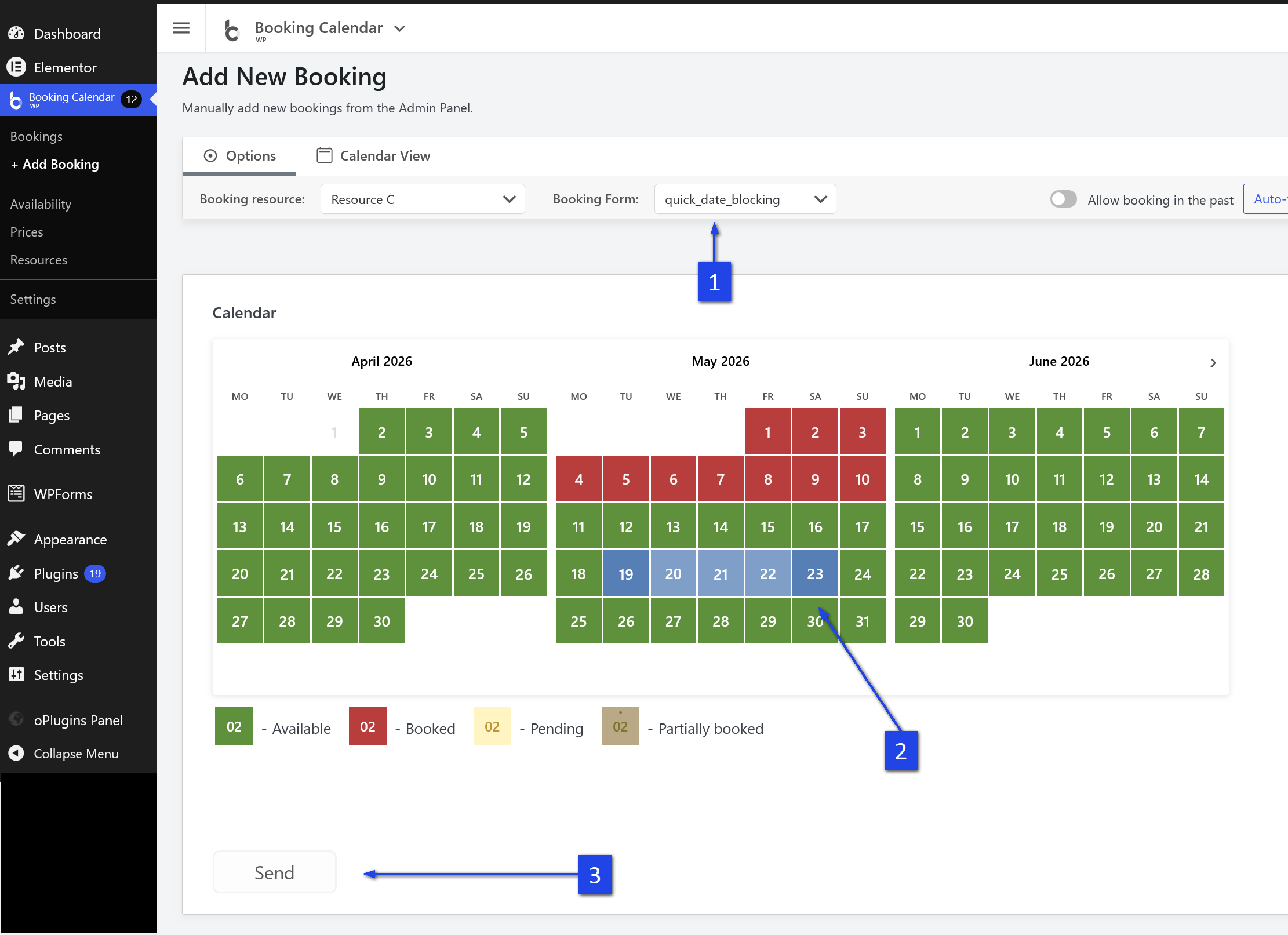The height and width of the screenshot is (935, 1288).
Task: Click the WPForms sidebar icon
Action: click(x=16, y=494)
